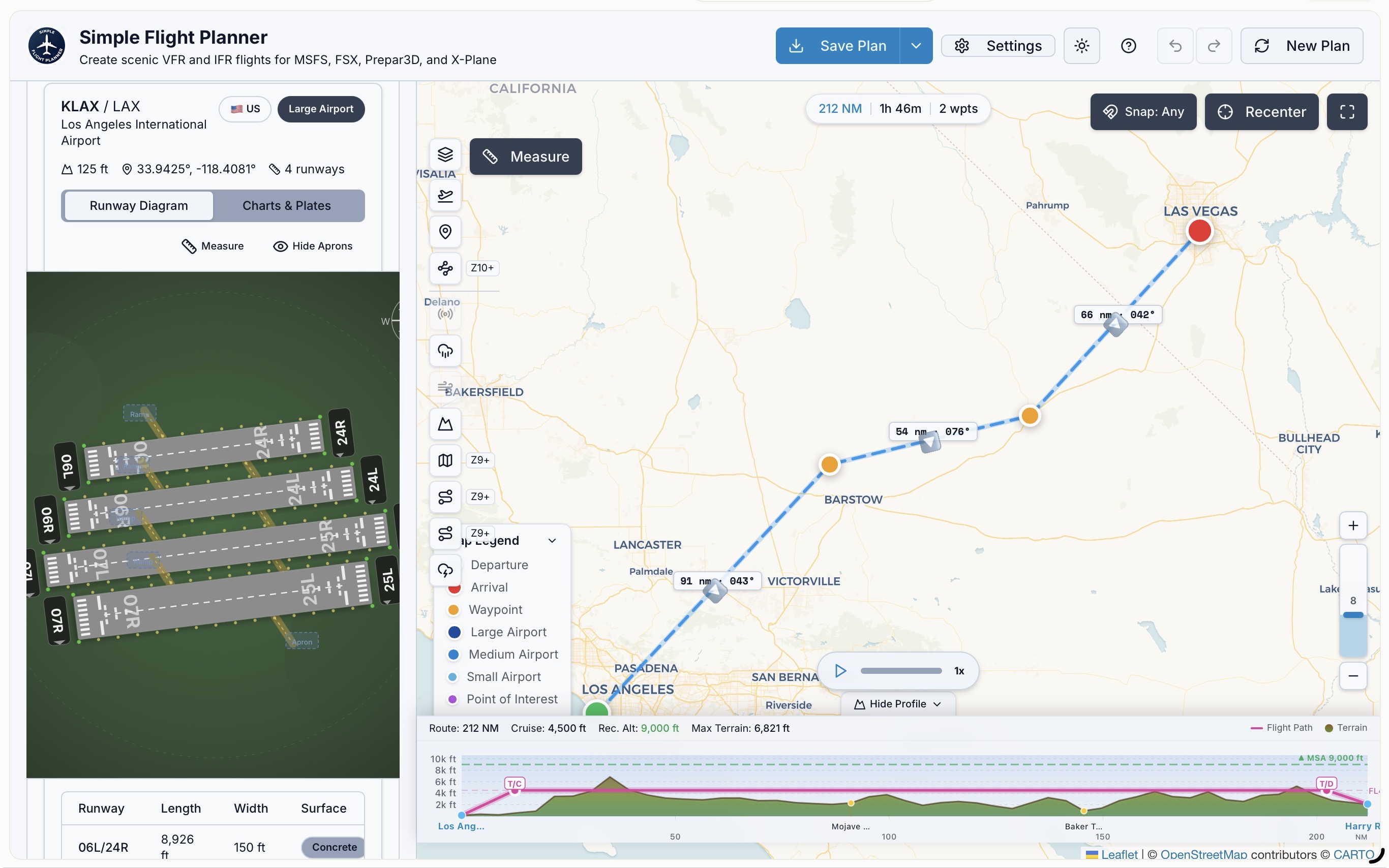
Task: Click the T/C top of climb marker
Action: click(x=515, y=784)
